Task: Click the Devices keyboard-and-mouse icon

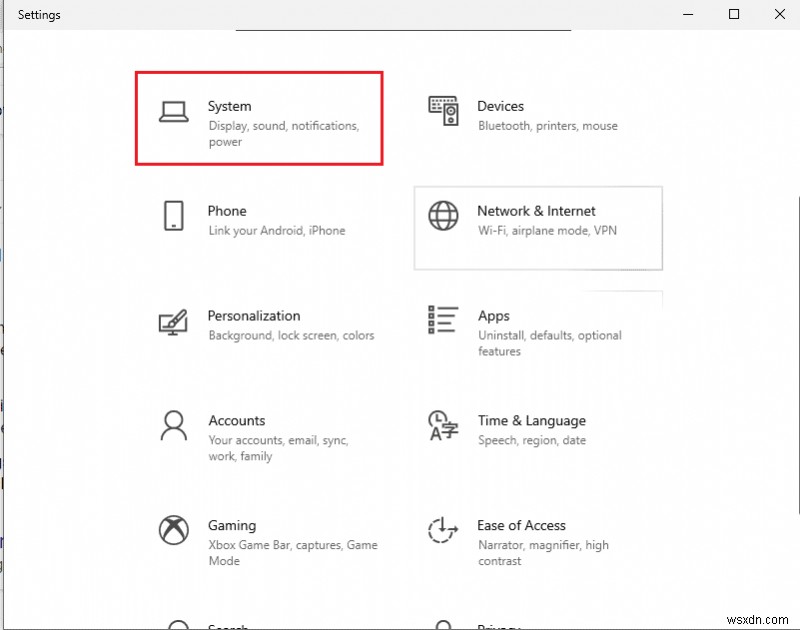Action: coord(443,110)
